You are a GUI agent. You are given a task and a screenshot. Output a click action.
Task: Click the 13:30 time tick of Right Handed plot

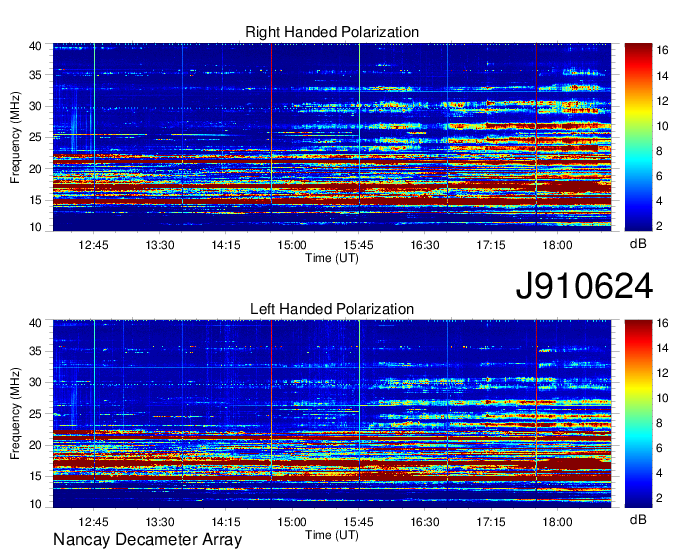160,245
